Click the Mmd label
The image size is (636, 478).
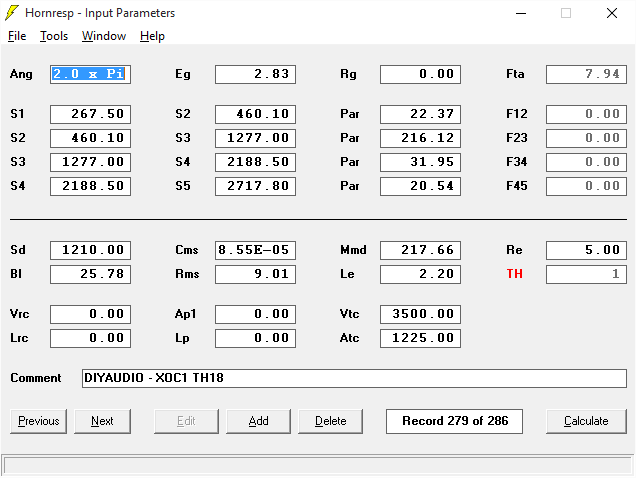tap(353, 250)
